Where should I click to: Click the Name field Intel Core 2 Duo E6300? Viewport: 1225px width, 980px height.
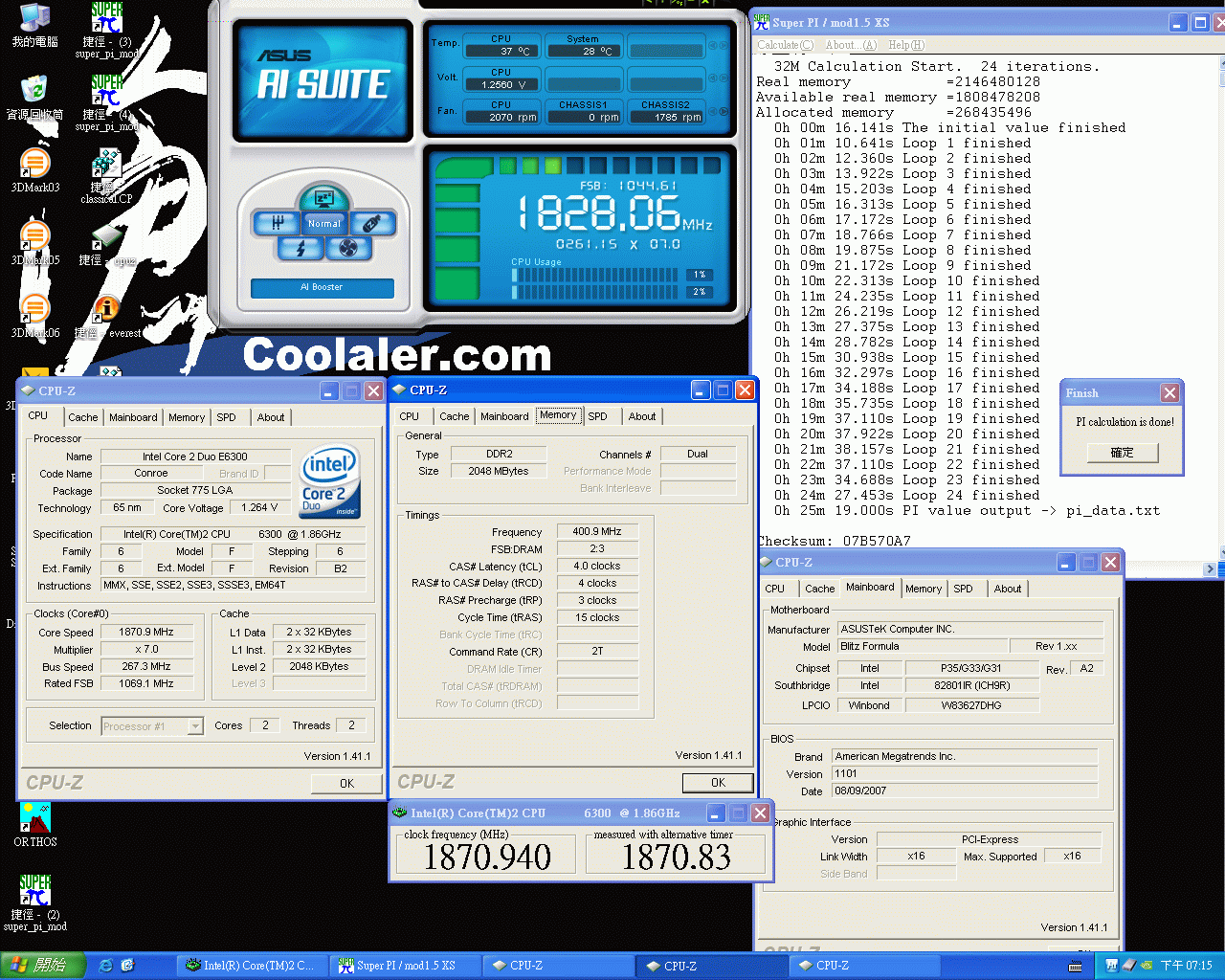(x=195, y=457)
